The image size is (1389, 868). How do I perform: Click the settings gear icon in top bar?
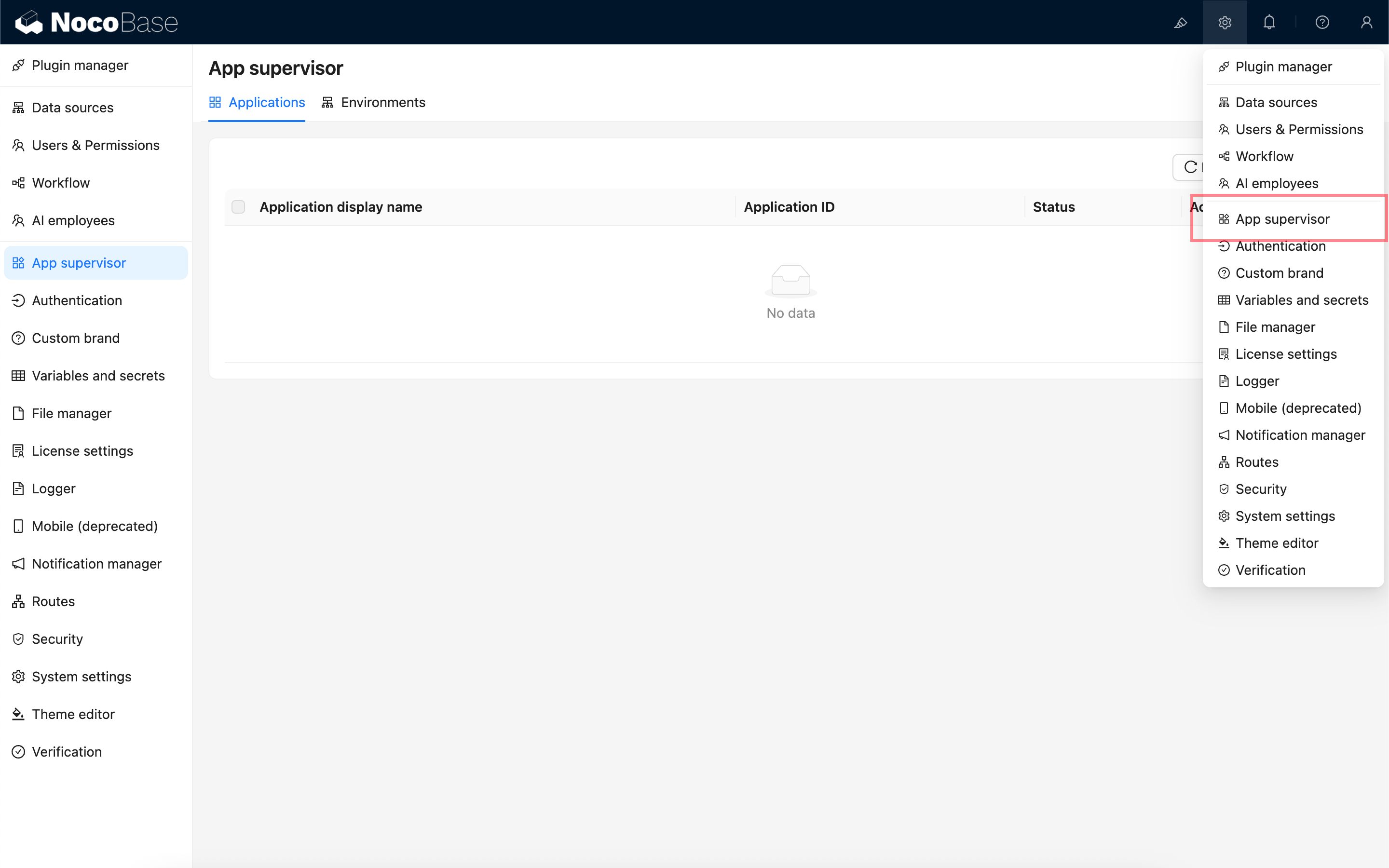(x=1224, y=22)
